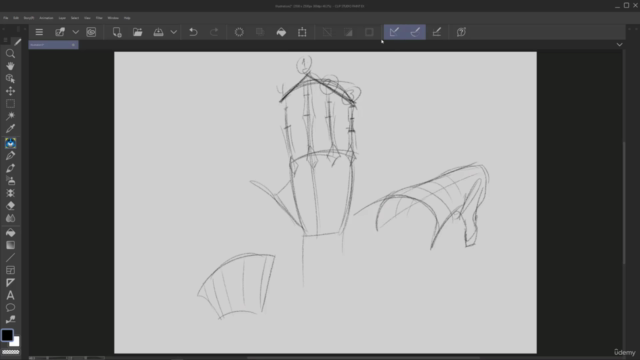Select the Ruler tool
Screen dimensions: 640x360
click(x=10, y=282)
